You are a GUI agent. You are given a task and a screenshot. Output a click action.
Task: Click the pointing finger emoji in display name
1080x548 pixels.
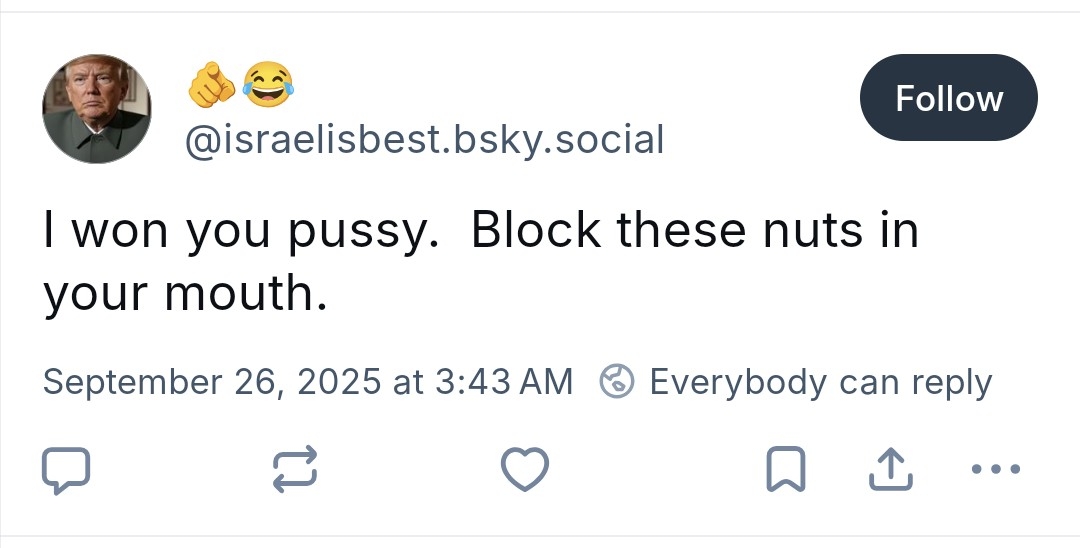pos(211,86)
